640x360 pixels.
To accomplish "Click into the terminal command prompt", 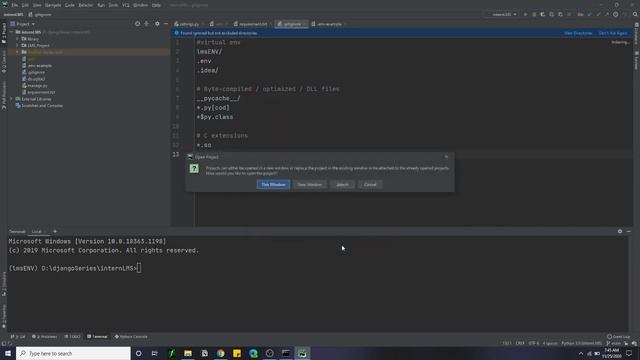I will (x=139, y=268).
